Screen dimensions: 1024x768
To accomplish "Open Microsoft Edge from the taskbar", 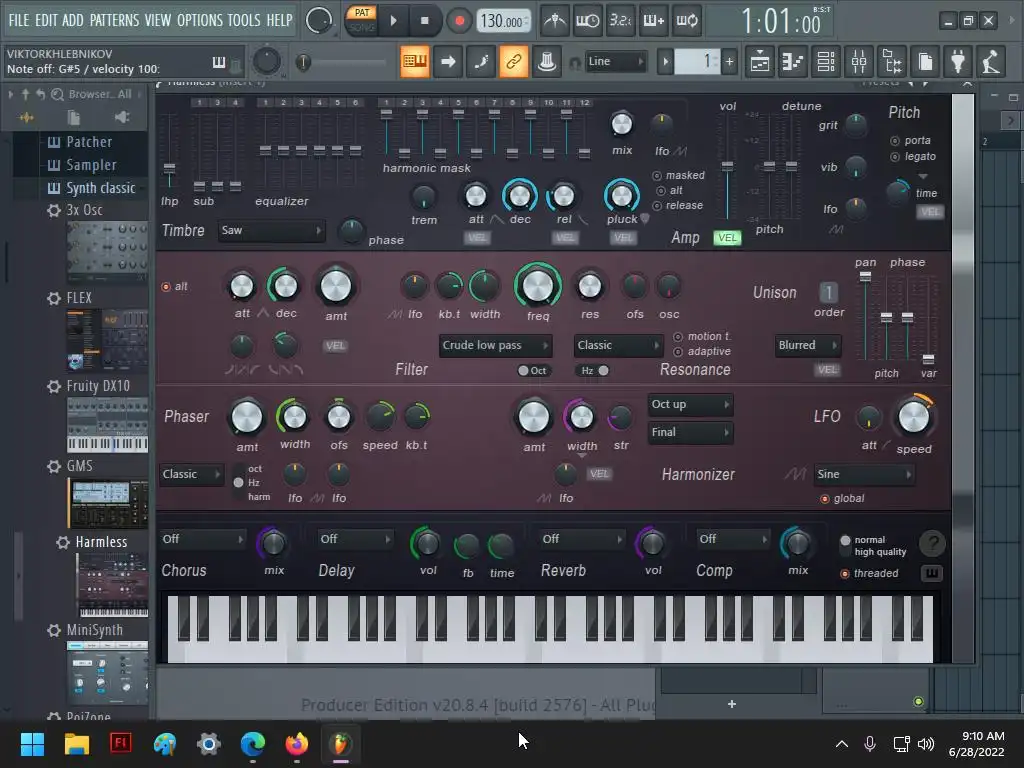I will (x=253, y=743).
